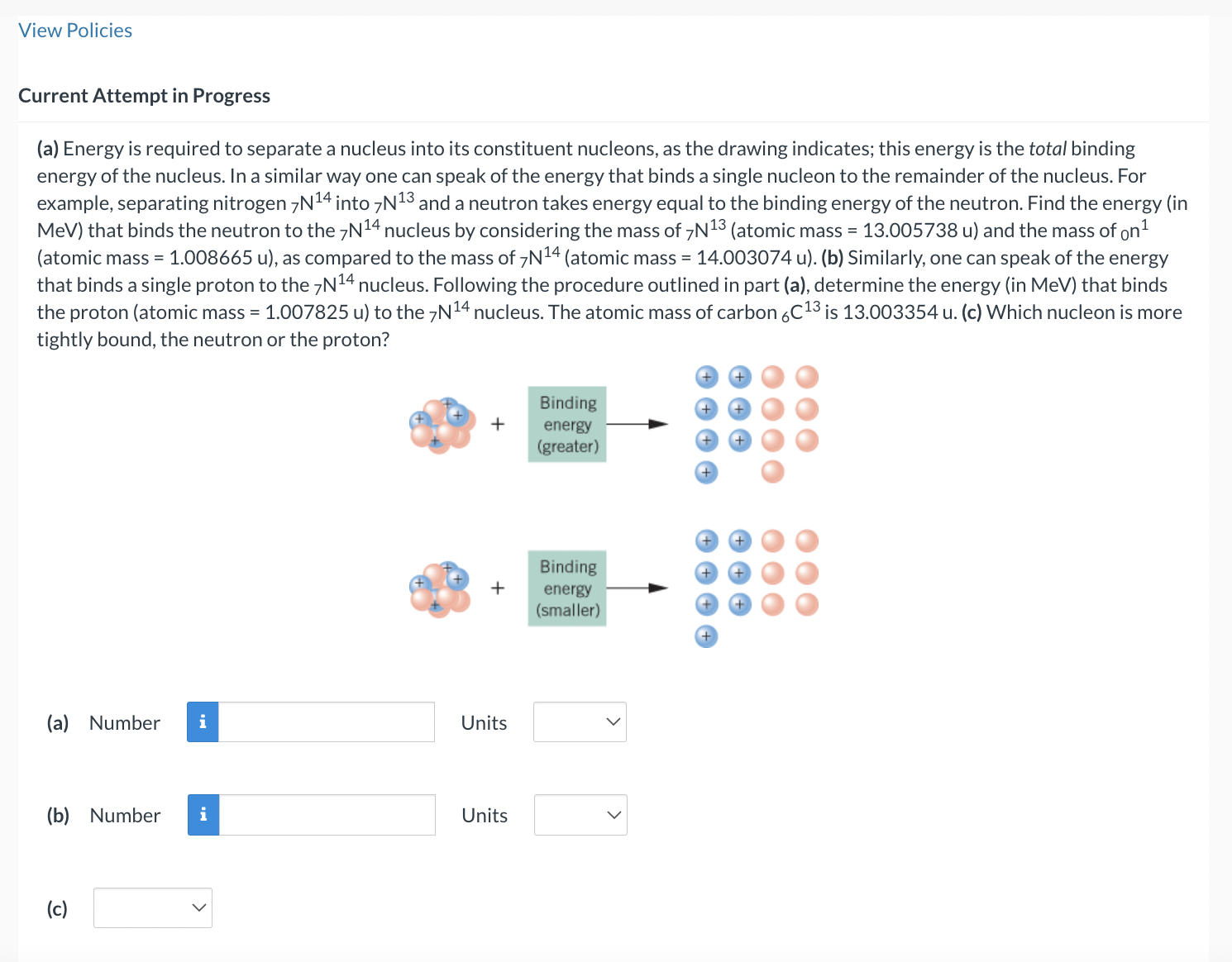Expand the part (c) answer dropdown
Viewport: 1232px width, 962px height.
(153, 907)
